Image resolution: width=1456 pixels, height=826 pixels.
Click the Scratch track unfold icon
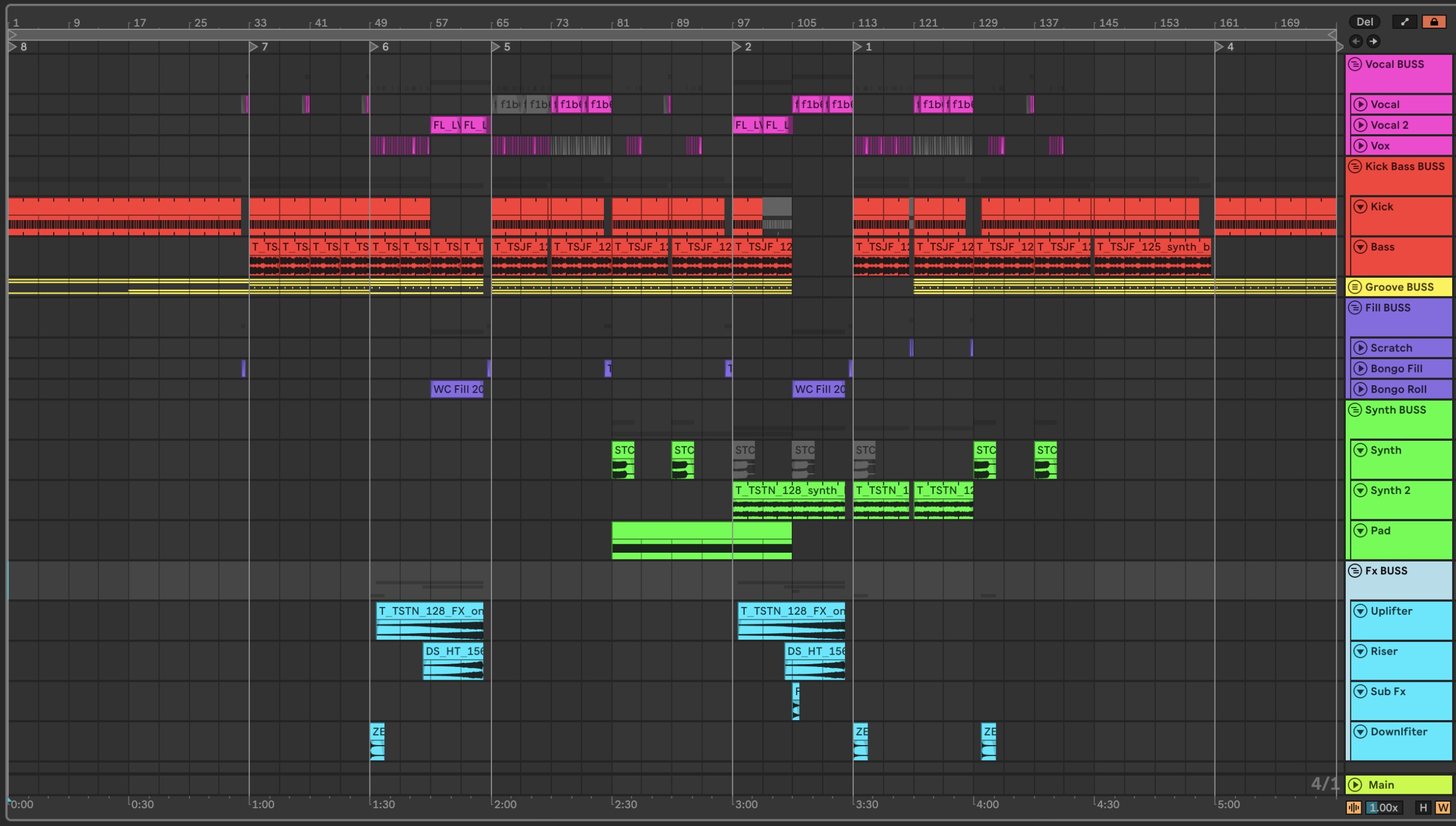tap(1360, 348)
